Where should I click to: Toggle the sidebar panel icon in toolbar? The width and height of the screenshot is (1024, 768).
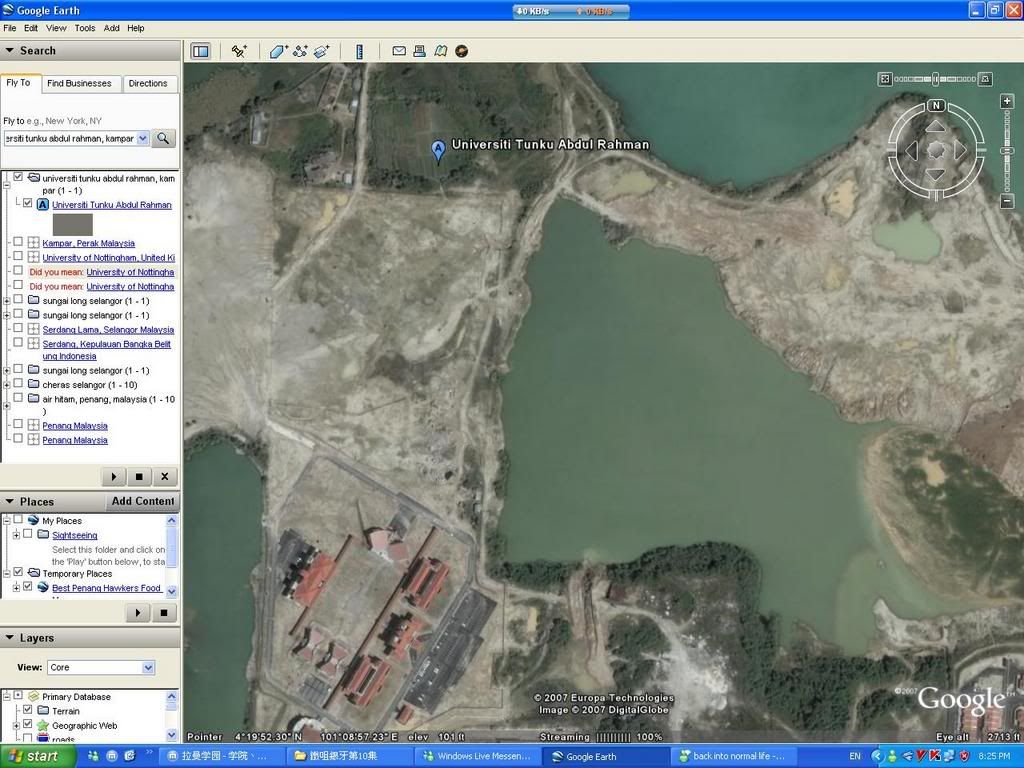pos(200,51)
